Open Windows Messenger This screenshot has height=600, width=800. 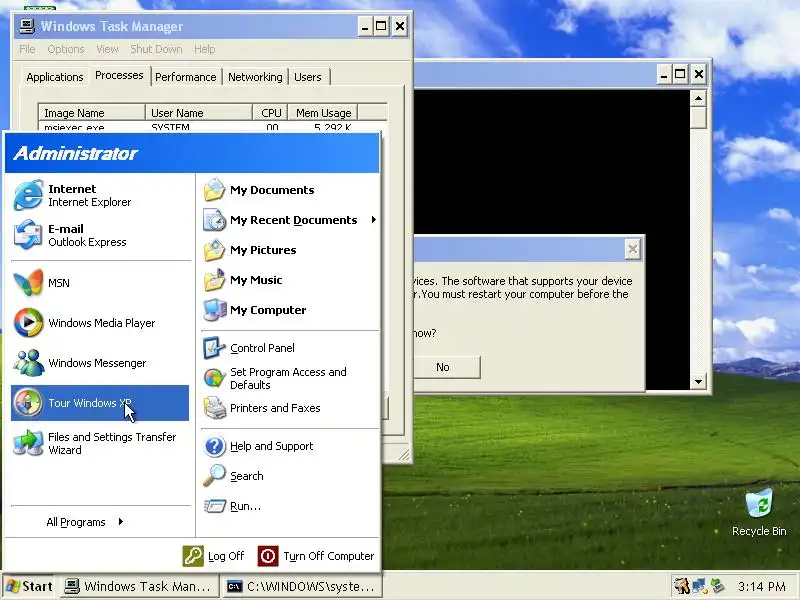point(100,363)
